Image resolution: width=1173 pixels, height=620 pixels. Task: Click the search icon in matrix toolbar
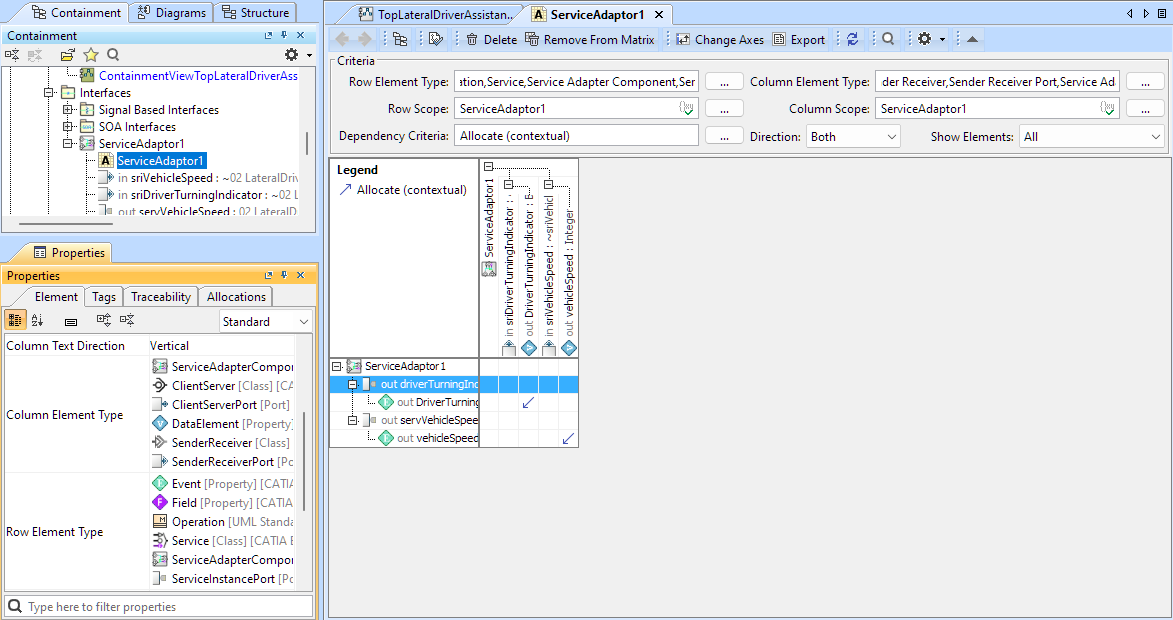click(888, 39)
